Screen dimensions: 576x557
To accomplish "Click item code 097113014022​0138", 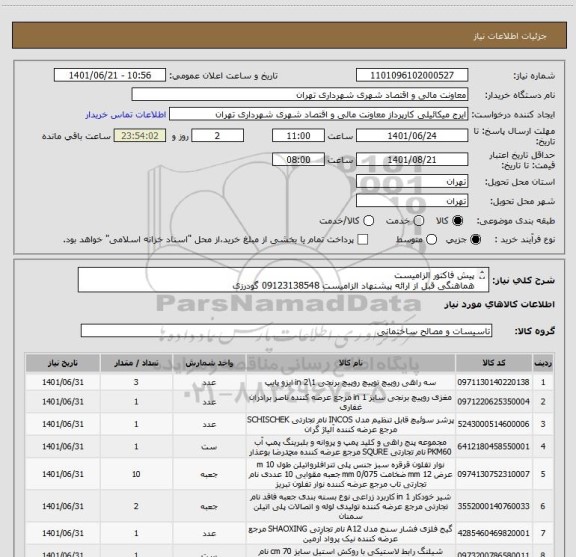I will point(493,382).
